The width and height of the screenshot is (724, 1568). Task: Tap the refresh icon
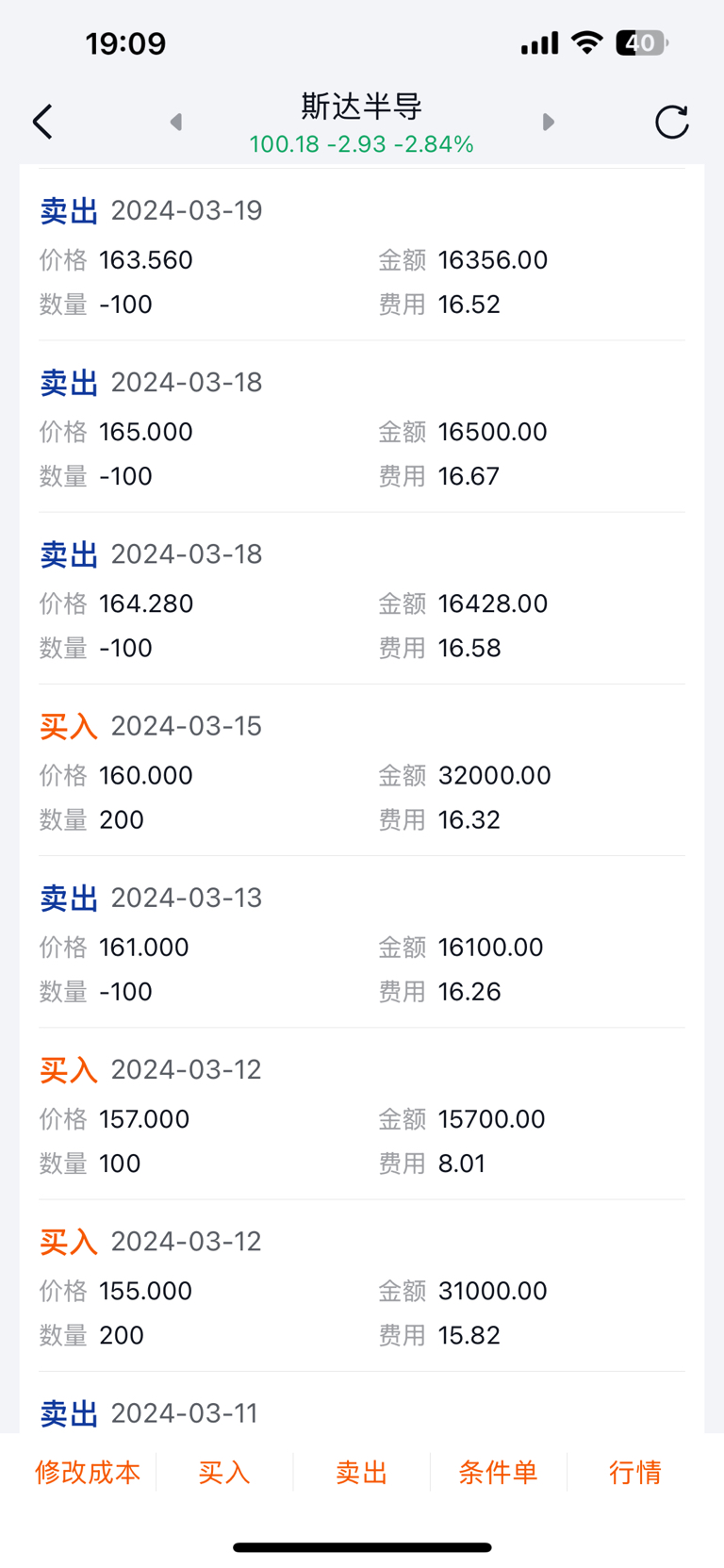coord(671,122)
